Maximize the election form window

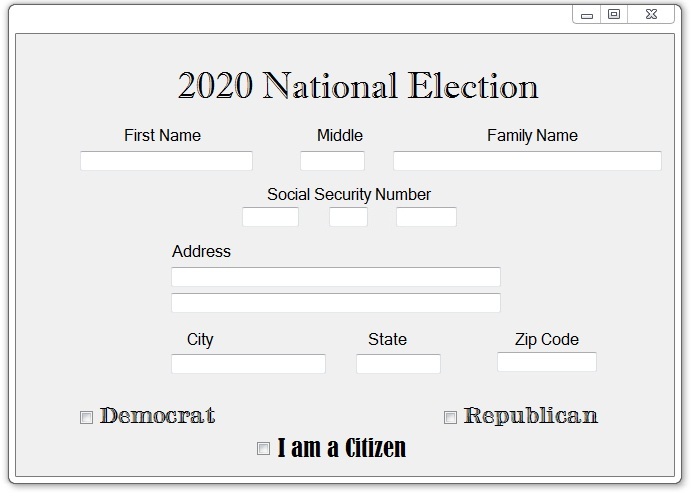pos(614,15)
